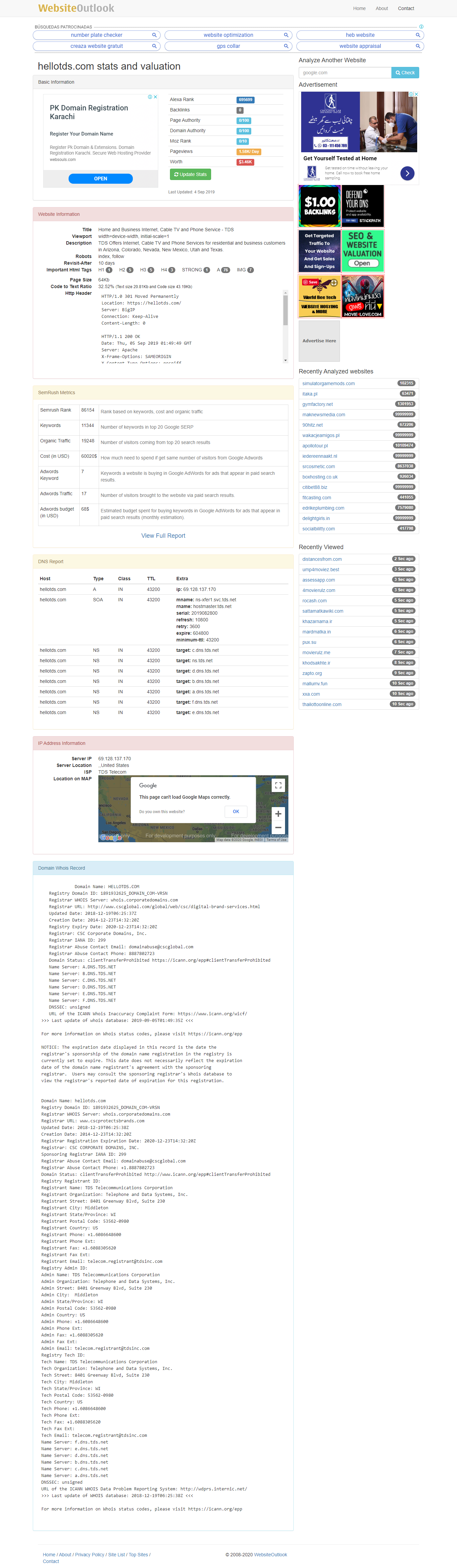This screenshot has height=1568, width=457.
Task: Open the About navigation link
Action: pos(381,8)
